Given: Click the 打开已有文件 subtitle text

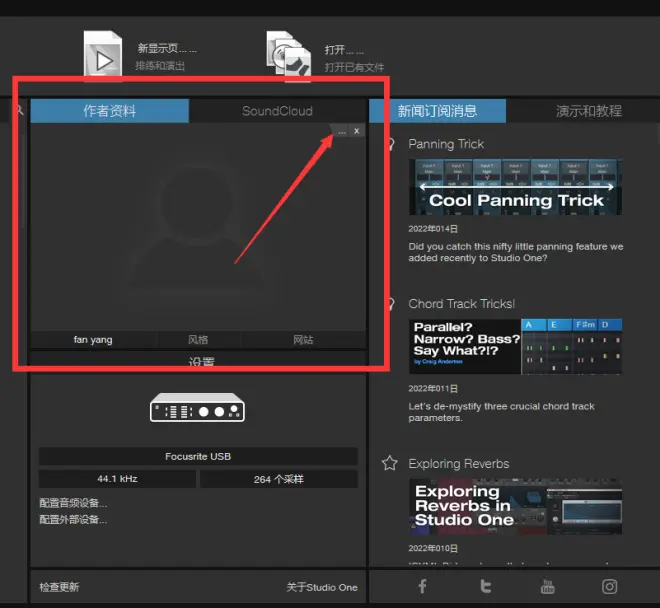Looking at the screenshot, I should click(354, 67).
